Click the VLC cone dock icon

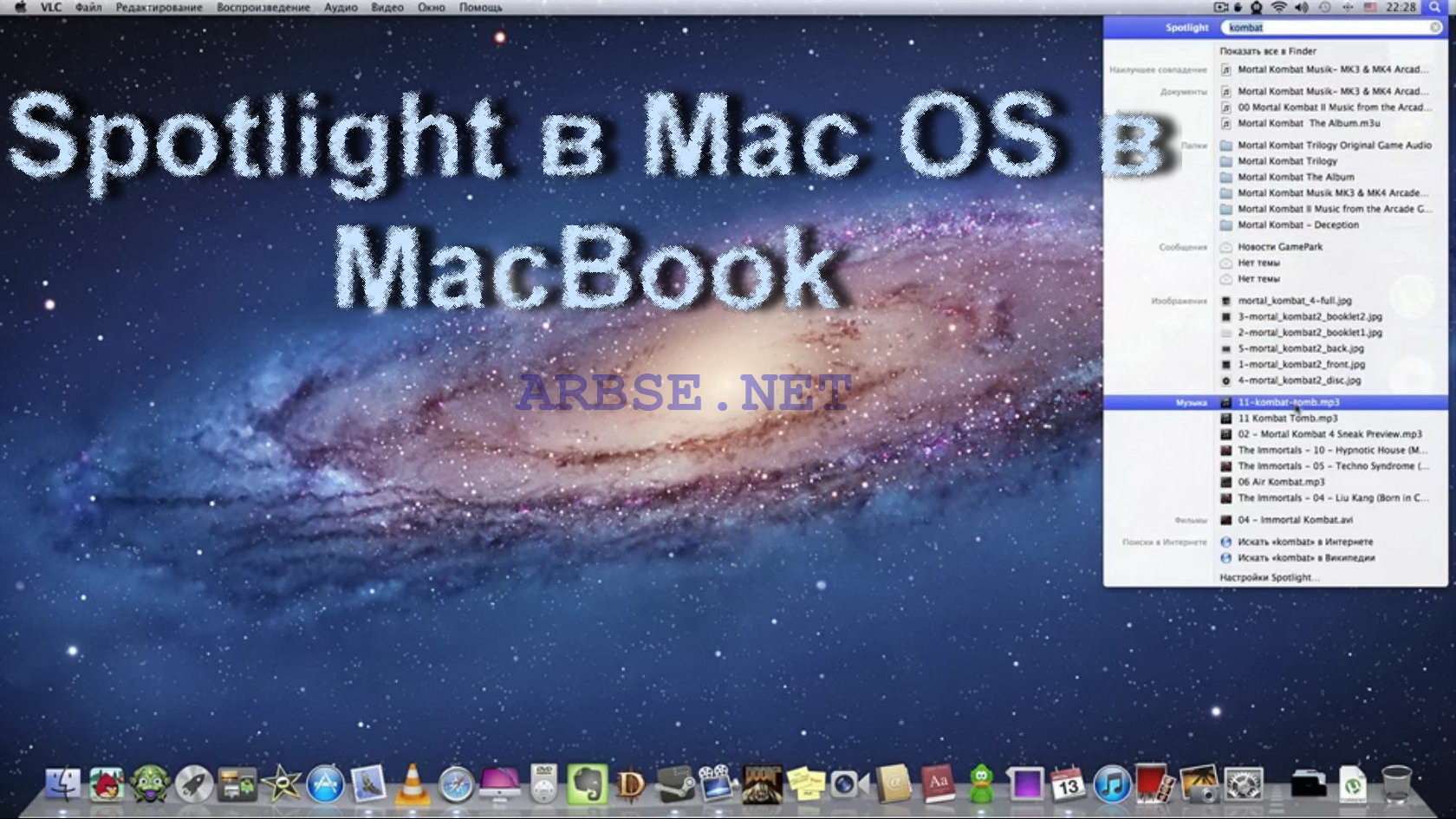point(413,784)
